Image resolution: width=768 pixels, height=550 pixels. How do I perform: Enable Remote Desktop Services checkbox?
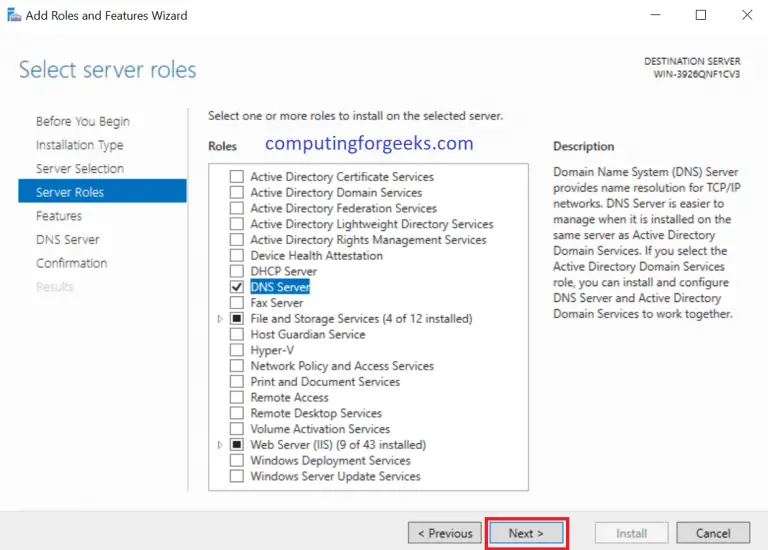tap(237, 413)
